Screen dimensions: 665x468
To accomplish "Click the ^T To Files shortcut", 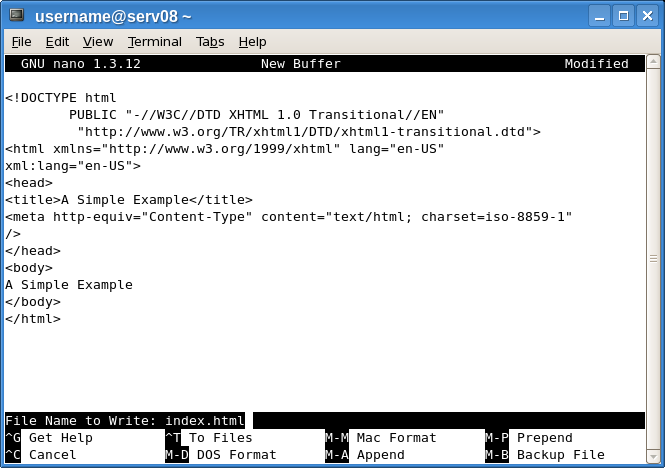I will pos(209,437).
